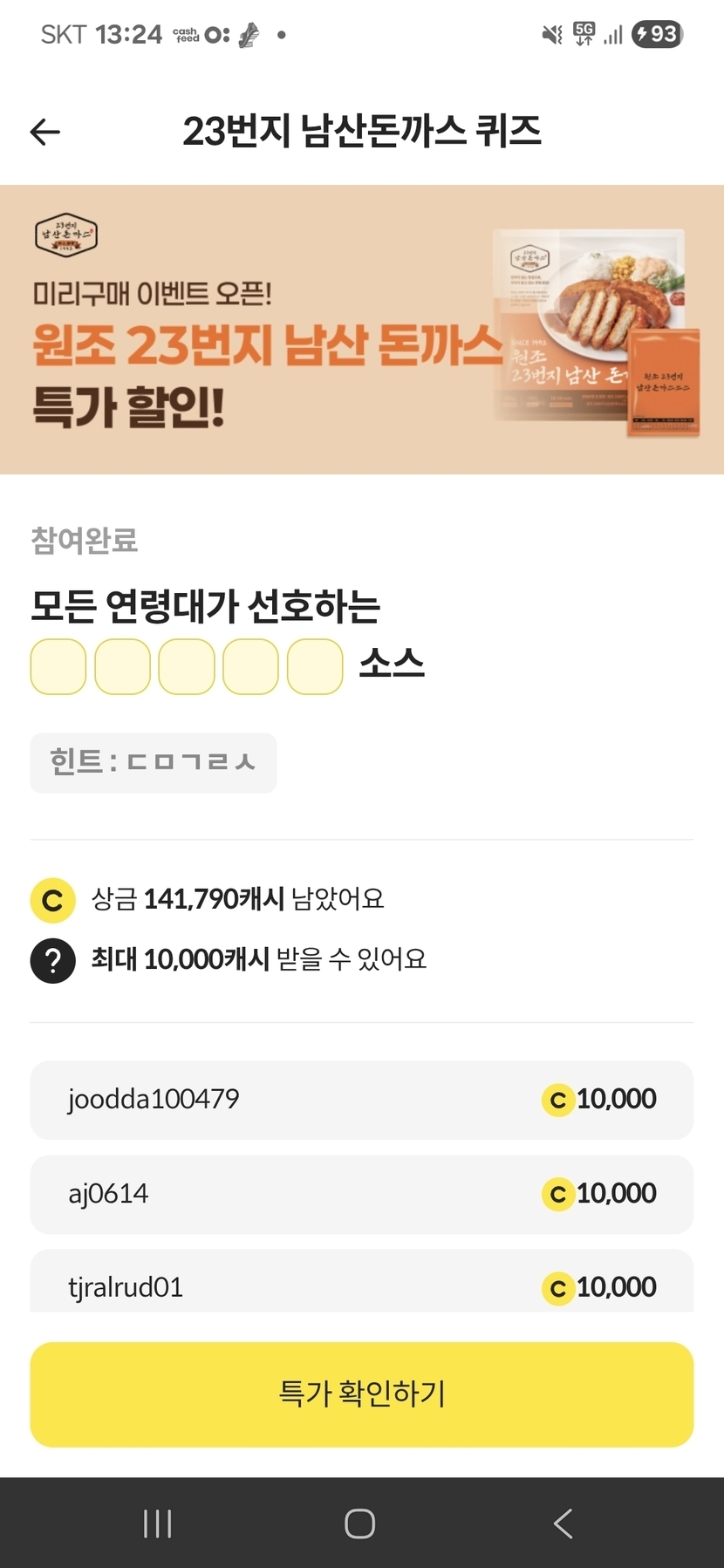This screenshot has width=724, height=1568.
Task: Tap the 23번지 남산돈까스 brand logo
Action: (66, 235)
